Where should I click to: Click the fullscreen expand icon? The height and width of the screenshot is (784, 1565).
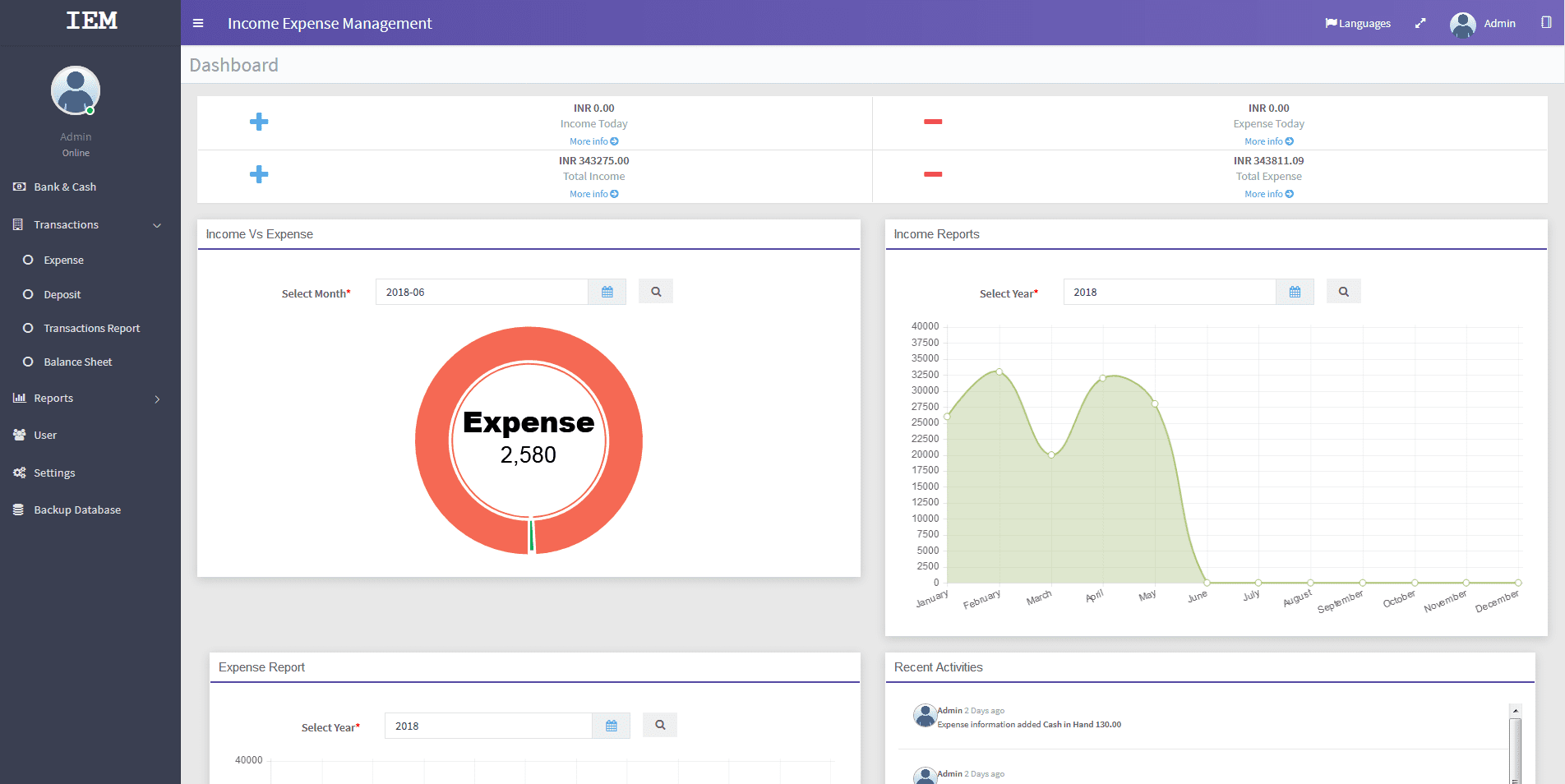tap(1420, 23)
